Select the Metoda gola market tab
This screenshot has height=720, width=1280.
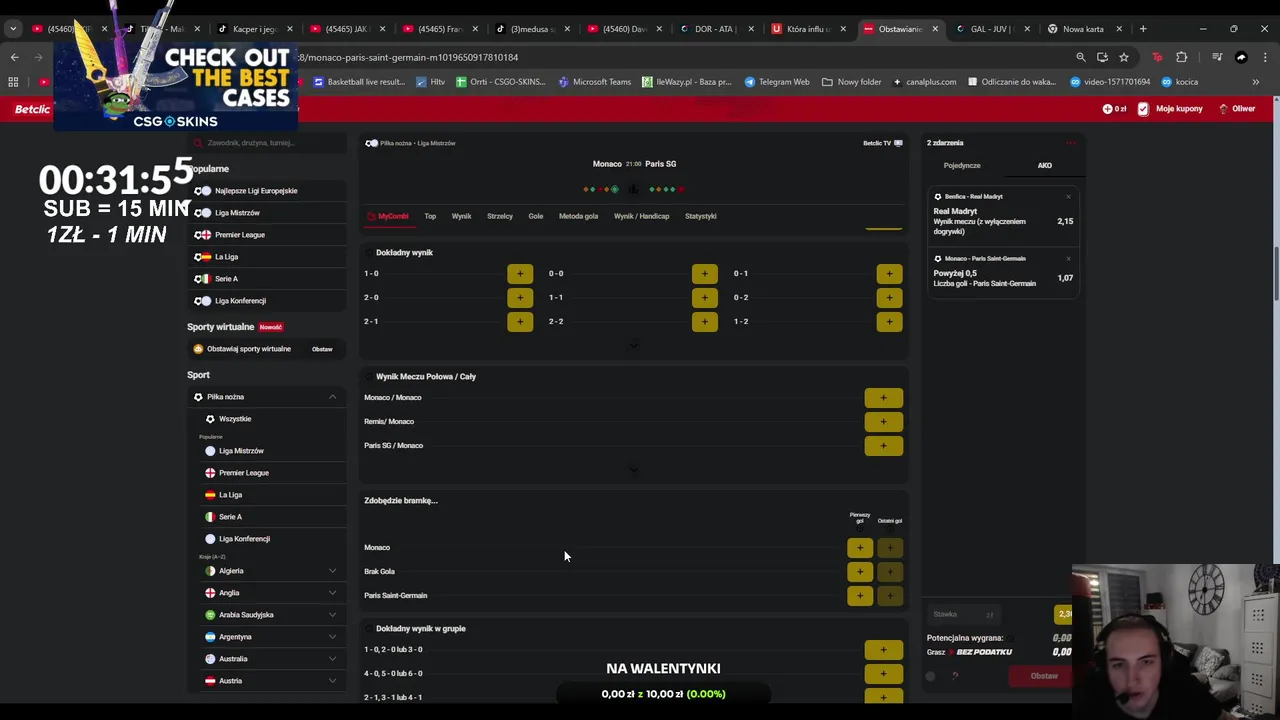pyautogui.click(x=578, y=216)
